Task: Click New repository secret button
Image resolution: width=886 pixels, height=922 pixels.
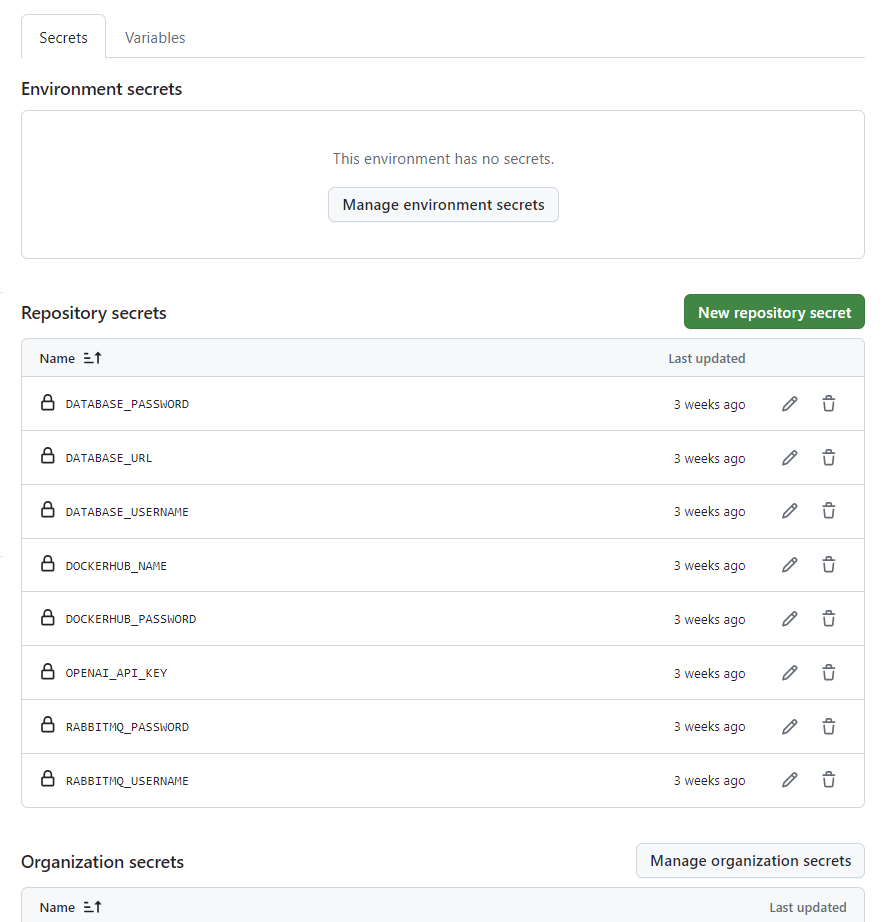Action: click(774, 312)
